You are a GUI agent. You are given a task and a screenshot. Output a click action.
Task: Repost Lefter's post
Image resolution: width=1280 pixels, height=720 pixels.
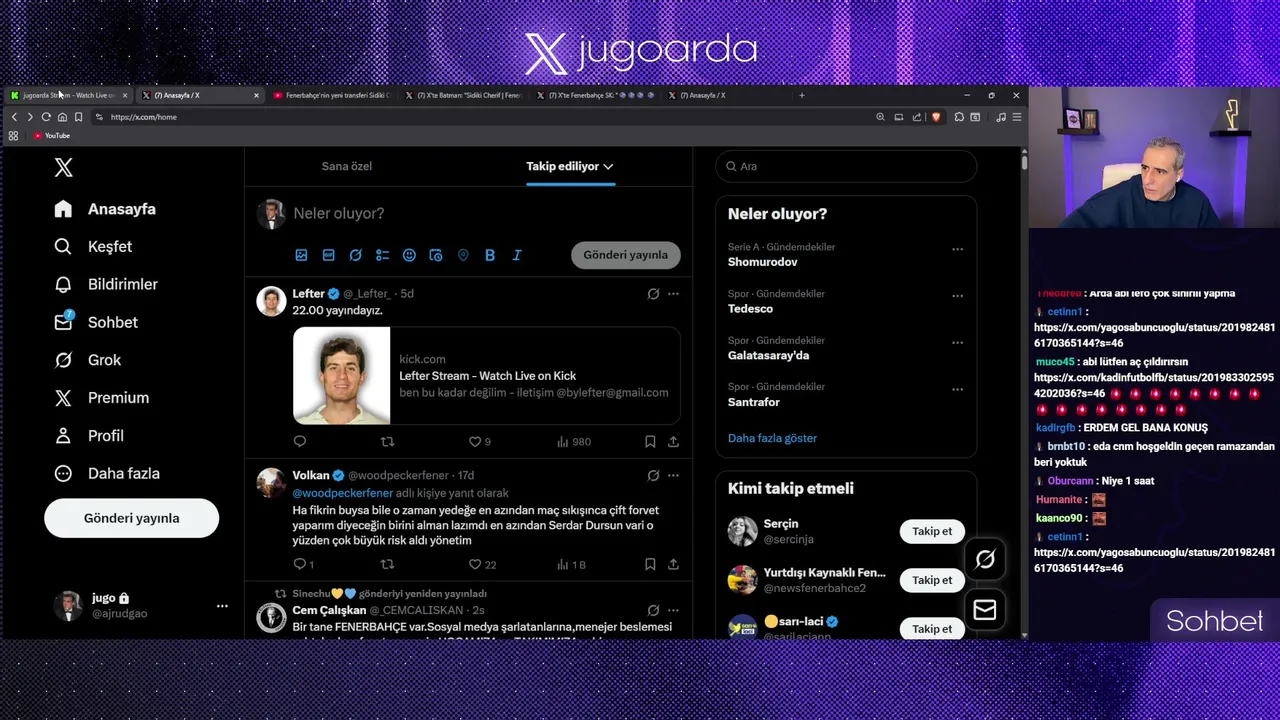point(387,441)
